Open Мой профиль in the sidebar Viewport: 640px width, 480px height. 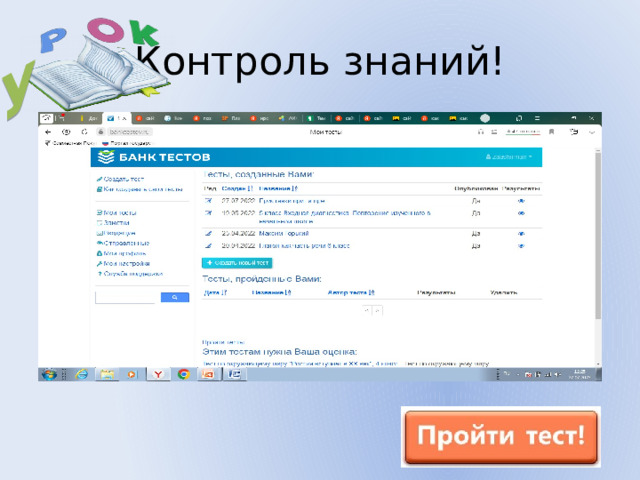click(x=121, y=253)
